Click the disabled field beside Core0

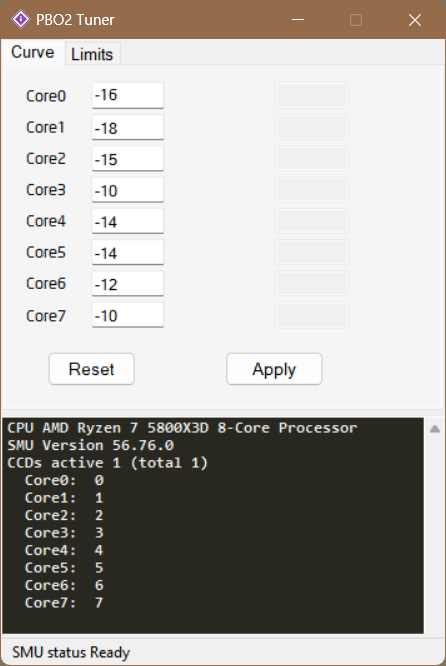click(x=312, y=95)
